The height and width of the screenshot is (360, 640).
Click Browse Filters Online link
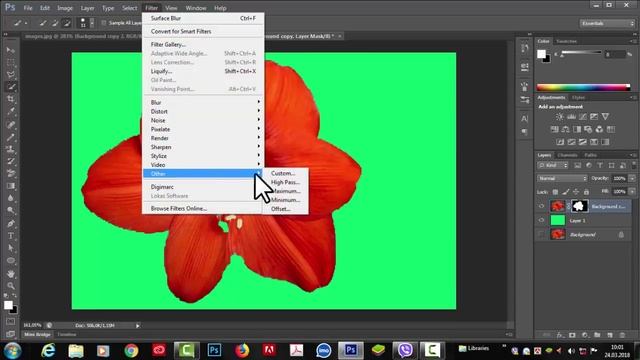pos(202,209)
